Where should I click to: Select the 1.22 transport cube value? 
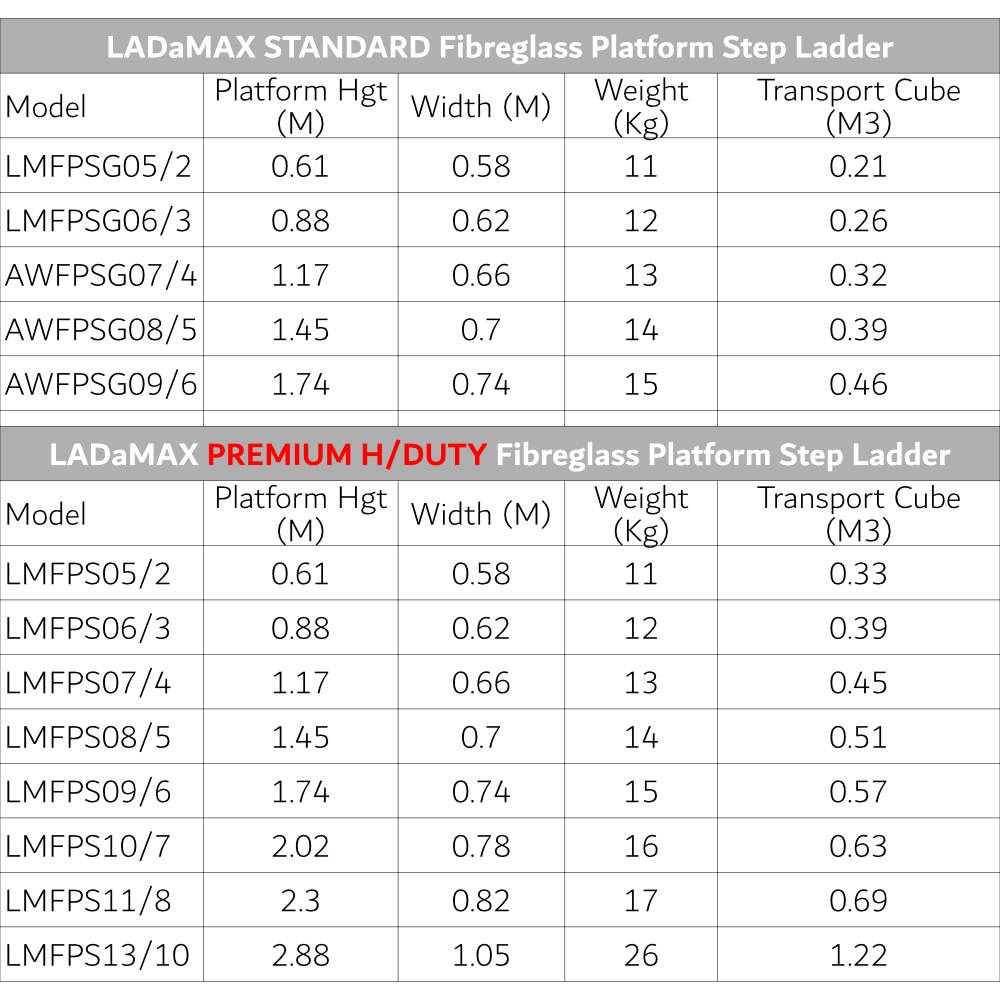coord(858,955)
